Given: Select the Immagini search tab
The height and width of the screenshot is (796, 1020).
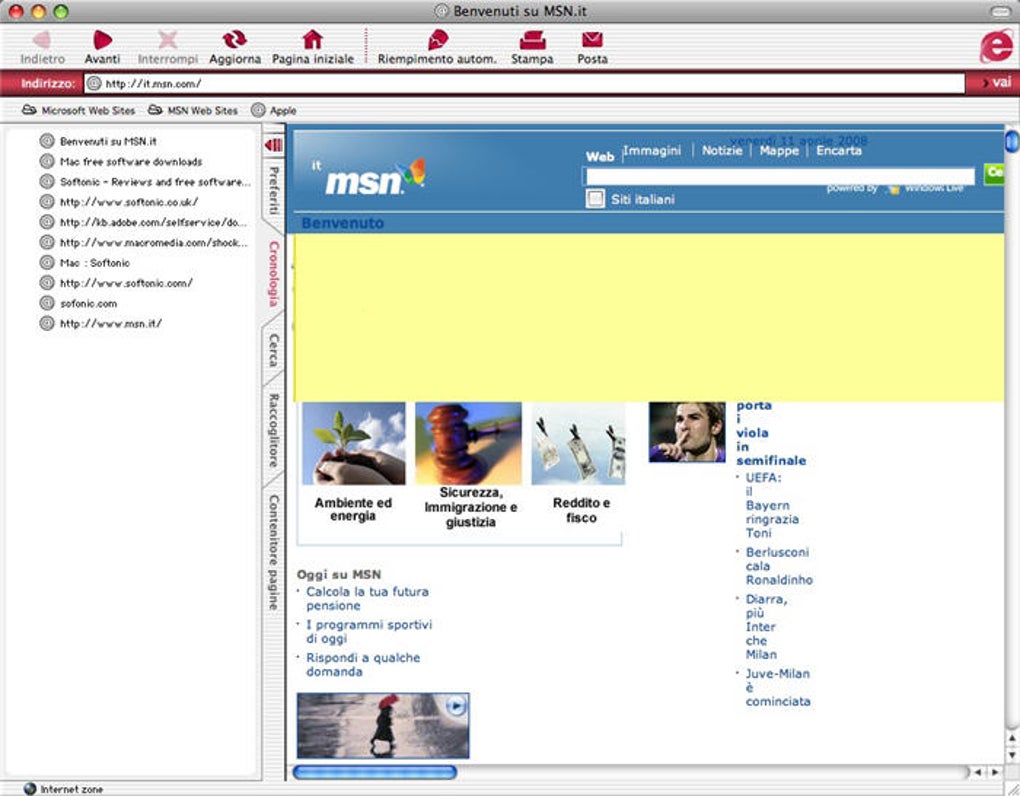Looking at the screenshot, I should pyautogui.click(x=652, y=150).
